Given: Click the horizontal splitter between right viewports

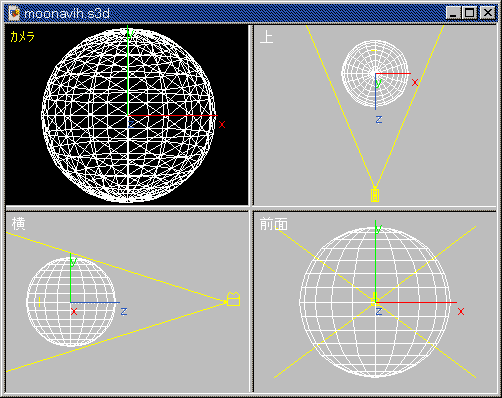Looking at the screenshot, I should coord(375,209).
